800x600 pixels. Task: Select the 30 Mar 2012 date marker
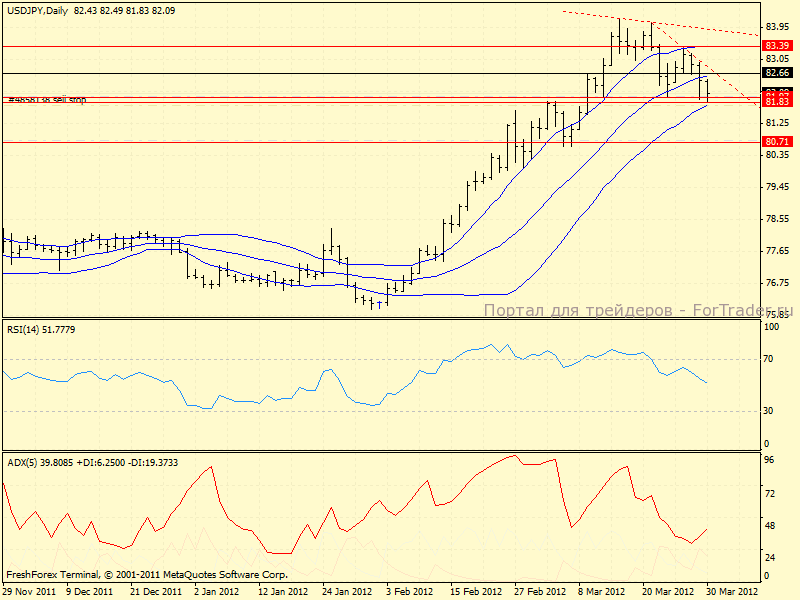point(732,592)
